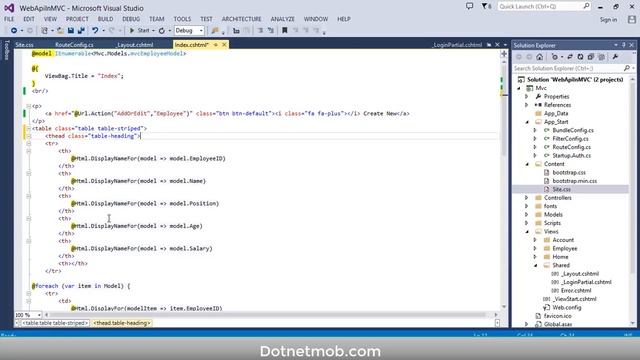Open the PROJECT menu
This screenshot has width=640, height=360.
[77, 19]
